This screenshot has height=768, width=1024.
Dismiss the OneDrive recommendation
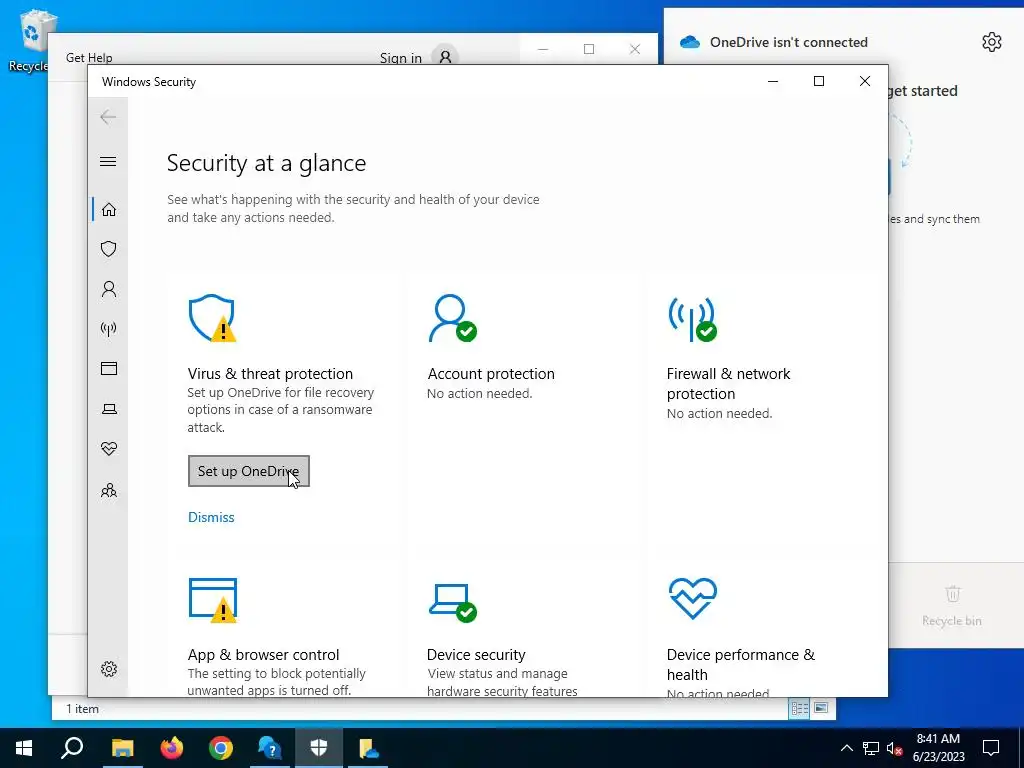[211, 517]
